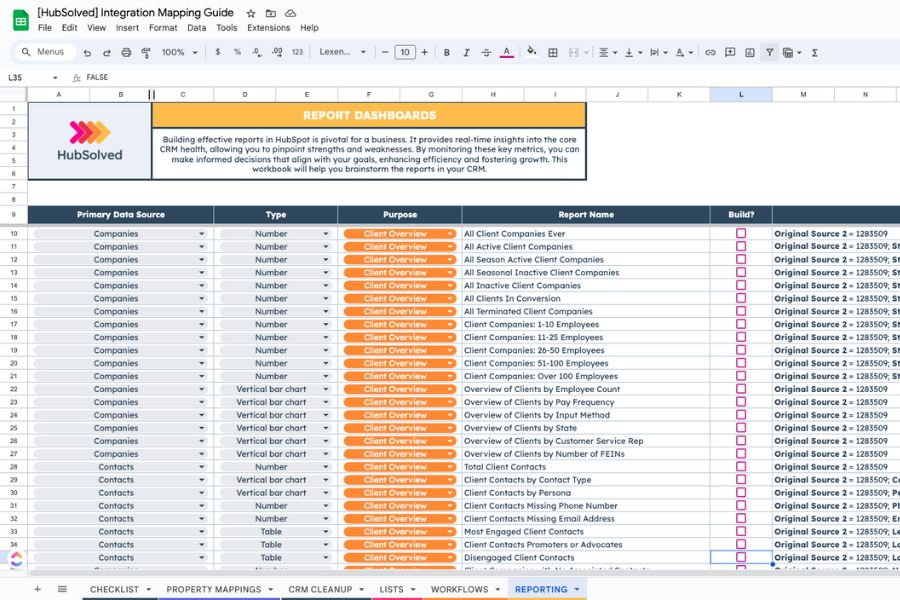Open Purpose dropdown for All Active Client Companies
This screenshot has width=900, height=600.
(449, 246)
